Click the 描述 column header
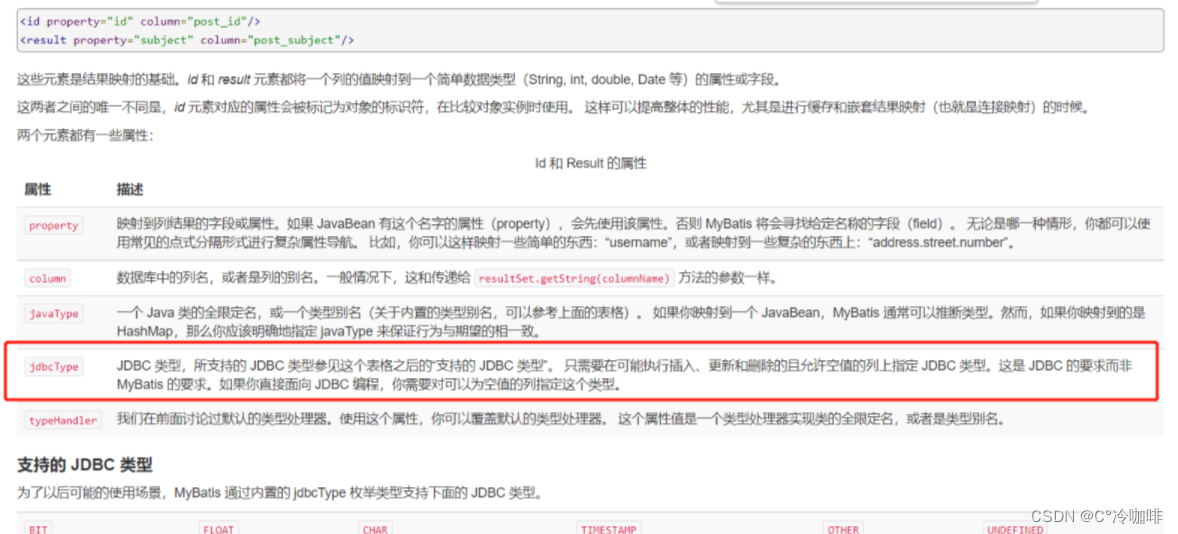Viewport: 1178px width, 534px height. (130, 189)
